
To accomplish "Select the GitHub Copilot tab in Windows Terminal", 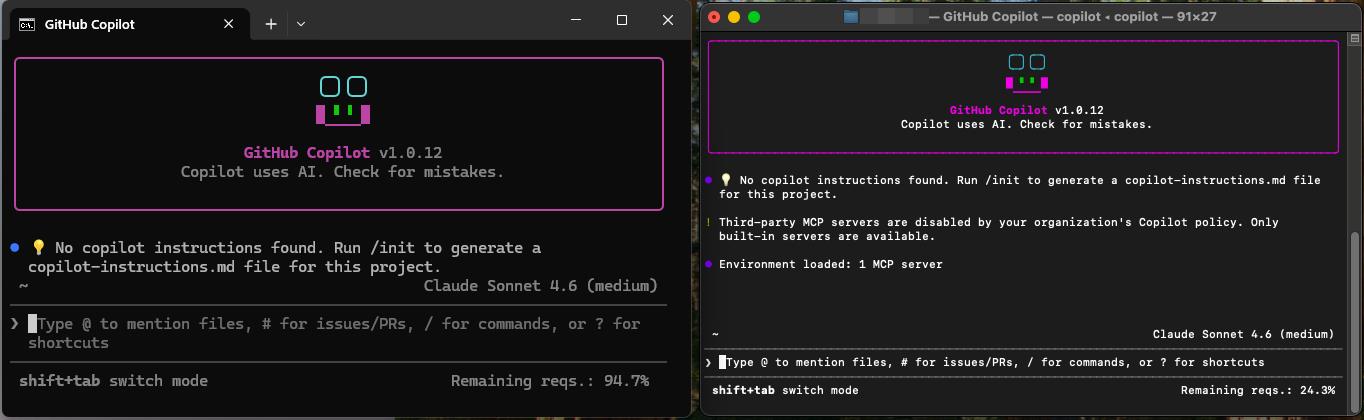I will coord(120,24).
